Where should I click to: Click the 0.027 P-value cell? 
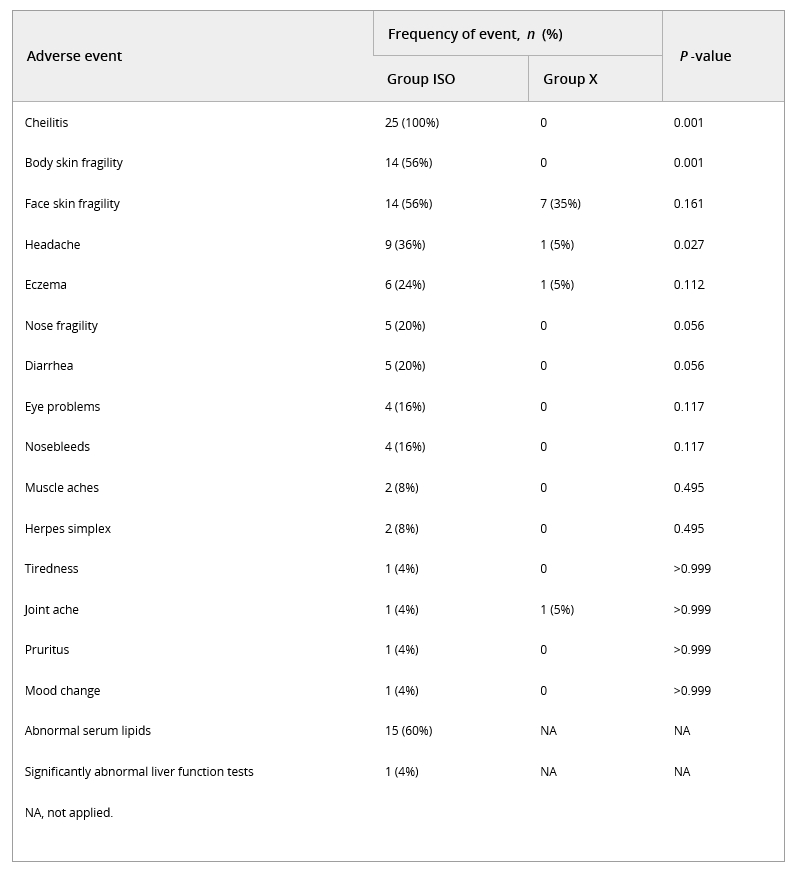pyautogui.click(x=689, y=245)
